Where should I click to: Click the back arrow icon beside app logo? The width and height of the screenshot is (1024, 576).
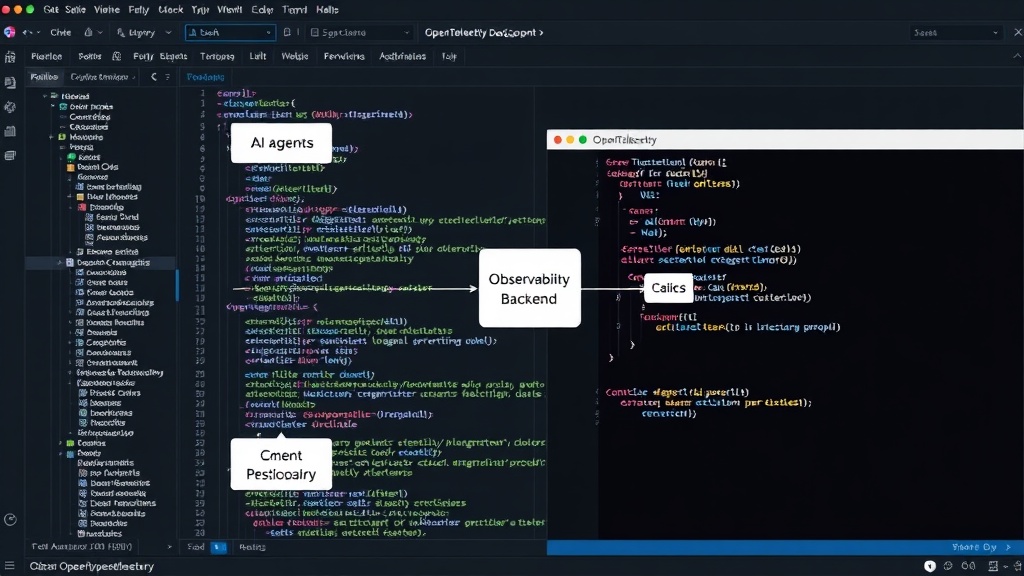click(x=27, y=32)
